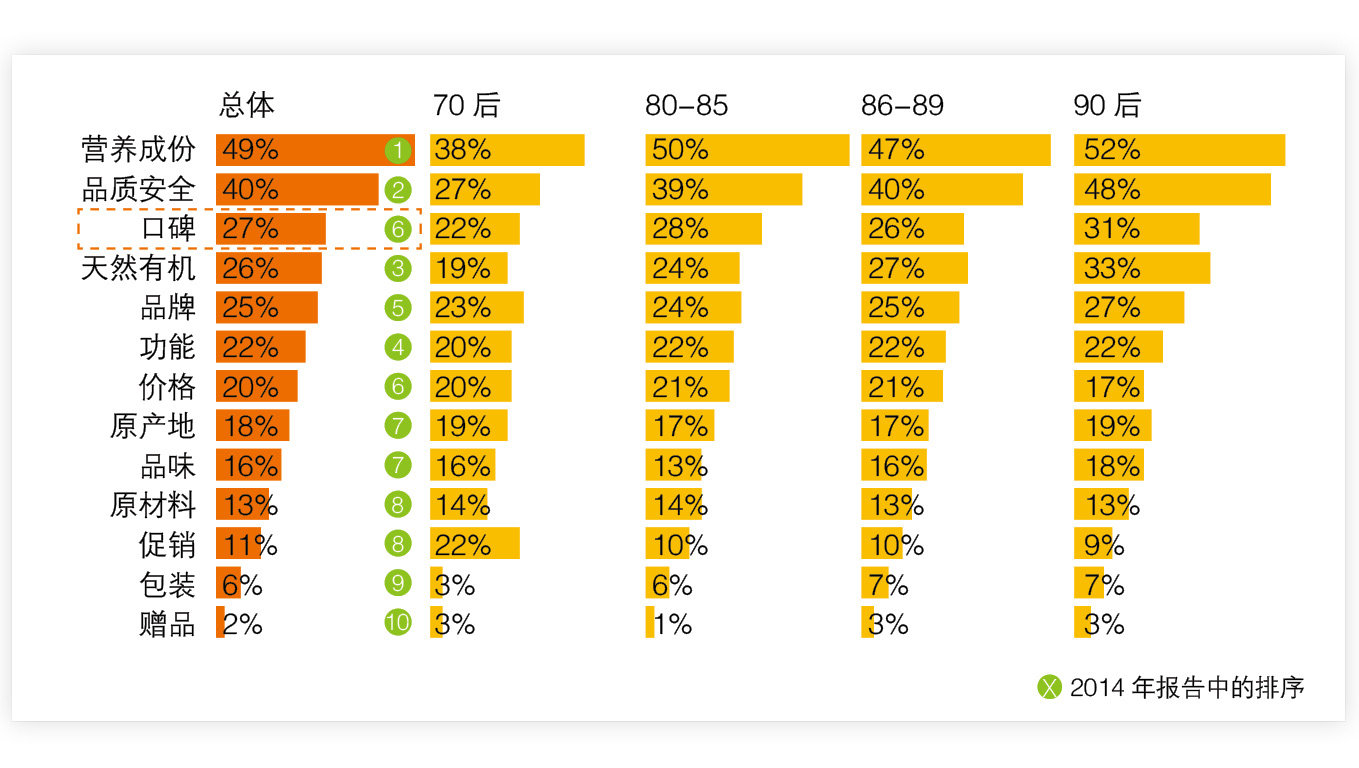Click rank badge 4 in 功能 row

pos(397,348)
